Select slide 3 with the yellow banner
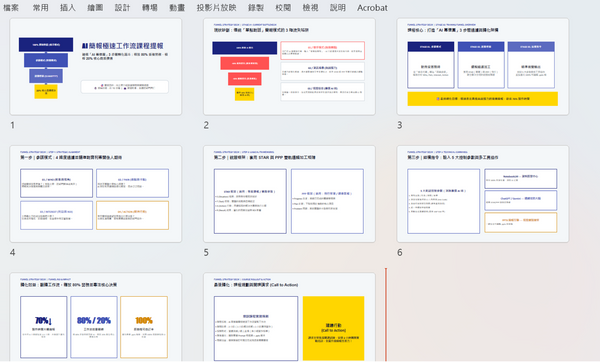 click(x=483, y=67)
